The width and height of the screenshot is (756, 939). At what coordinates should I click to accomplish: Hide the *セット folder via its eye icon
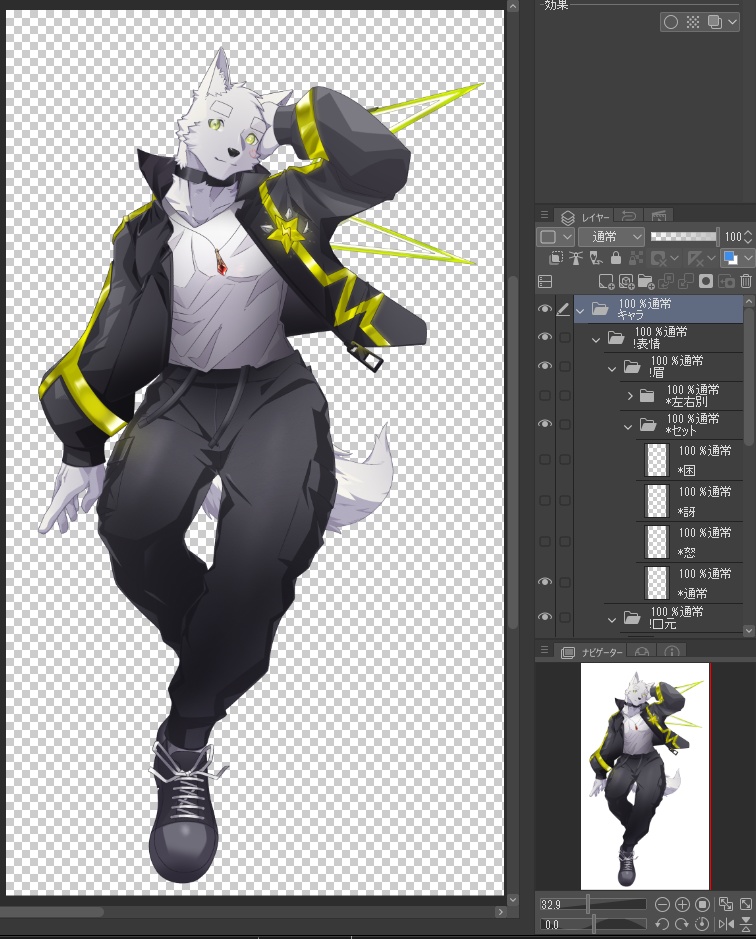coord(545,424)
